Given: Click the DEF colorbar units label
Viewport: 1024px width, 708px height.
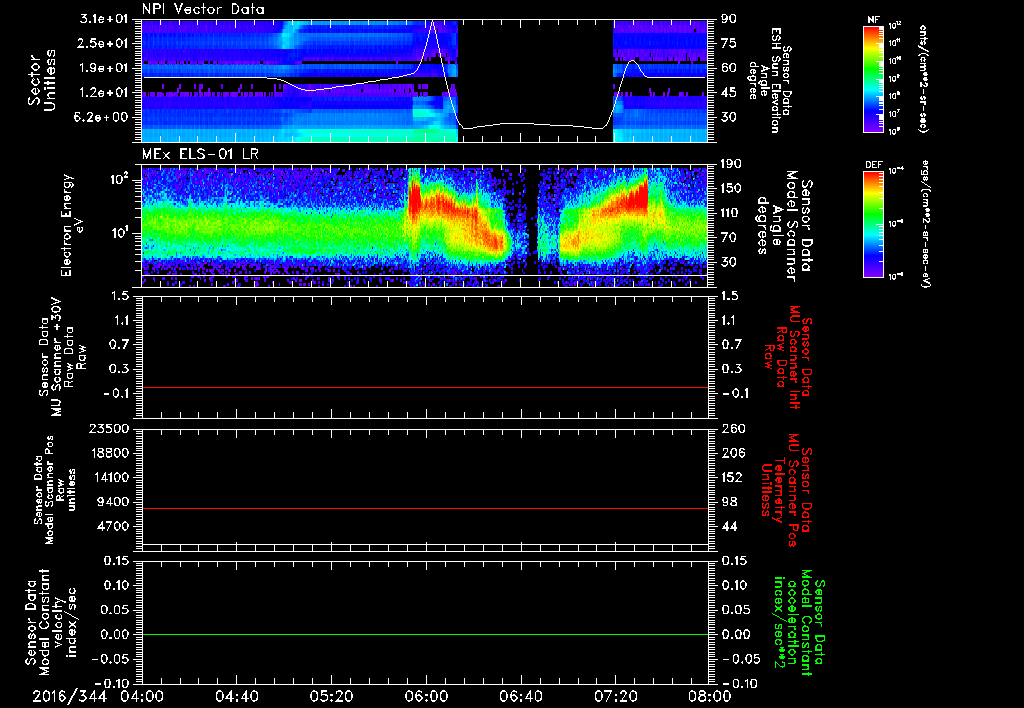Looking at the screenshot, I should point(925,224).
